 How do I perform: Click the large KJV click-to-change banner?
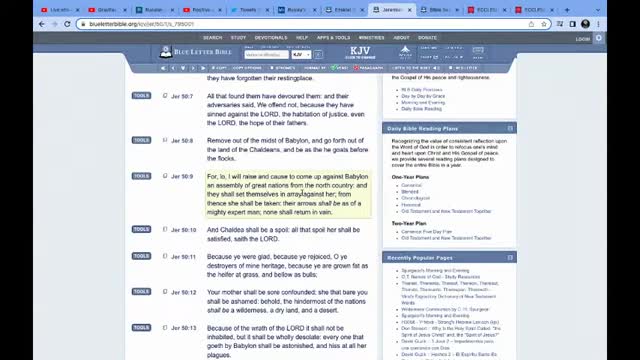point(360,53)
